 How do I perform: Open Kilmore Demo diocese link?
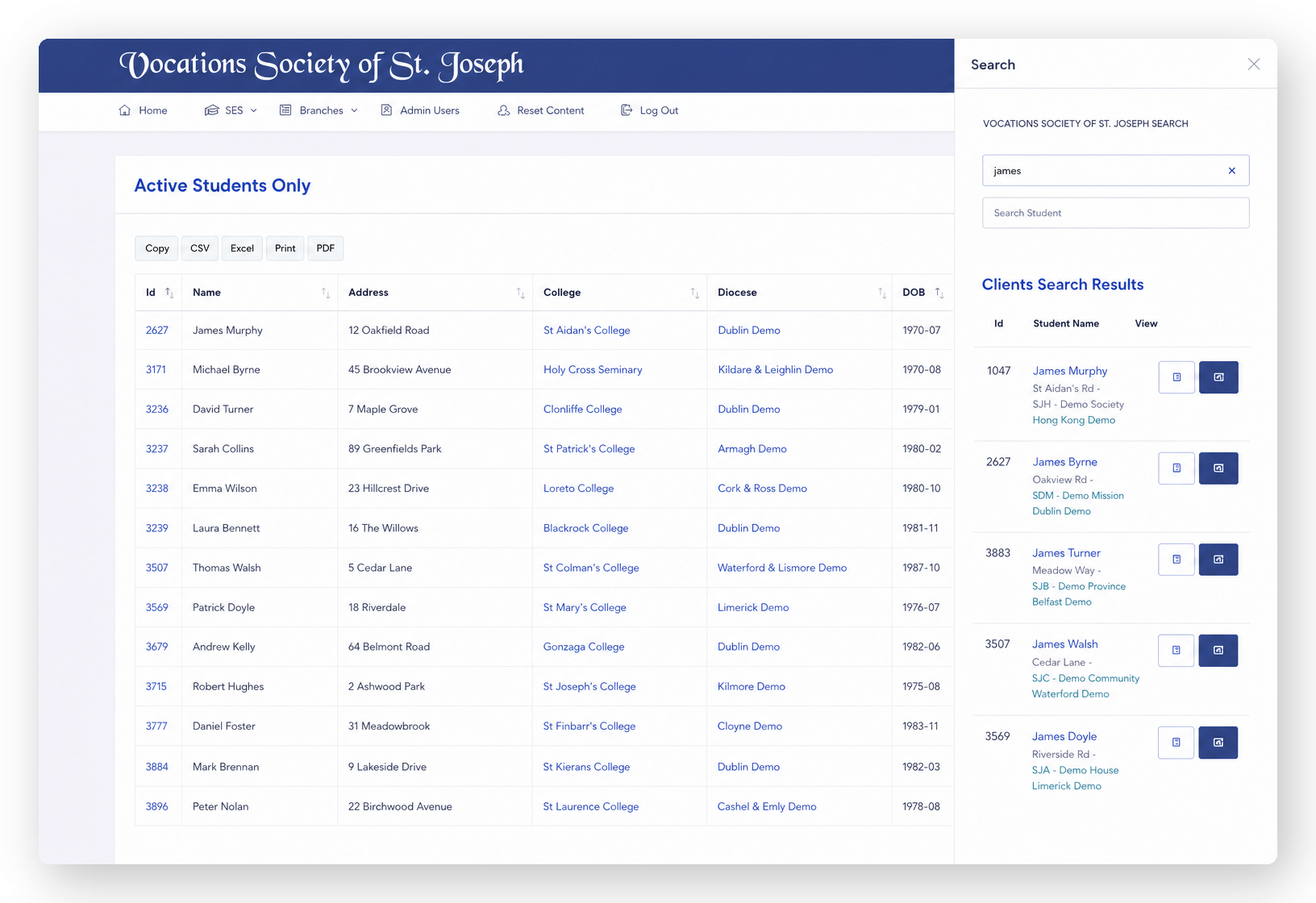(752, 687)
